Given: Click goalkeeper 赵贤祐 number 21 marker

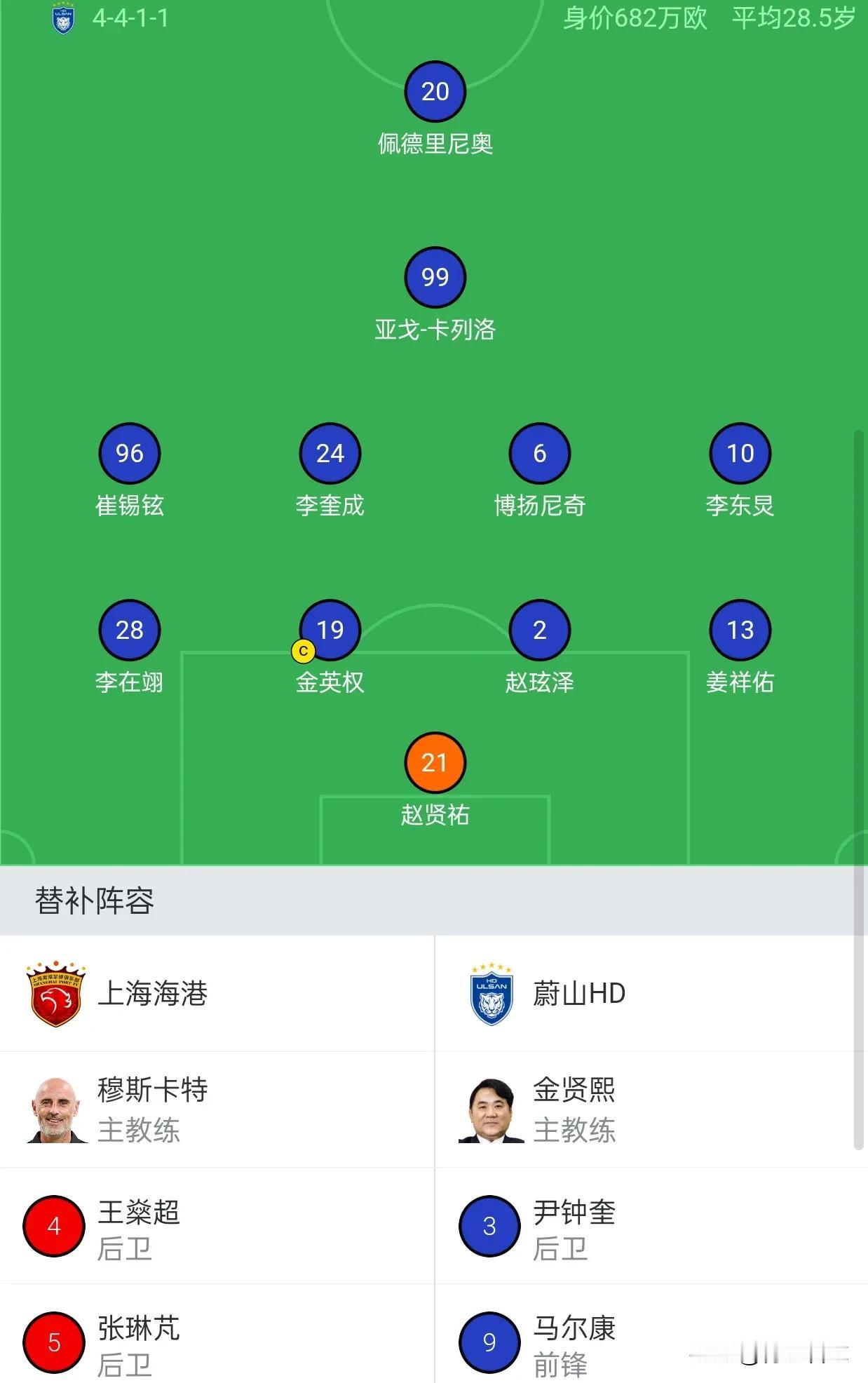Looking at the screenshot, I should (x=435, y=763).
